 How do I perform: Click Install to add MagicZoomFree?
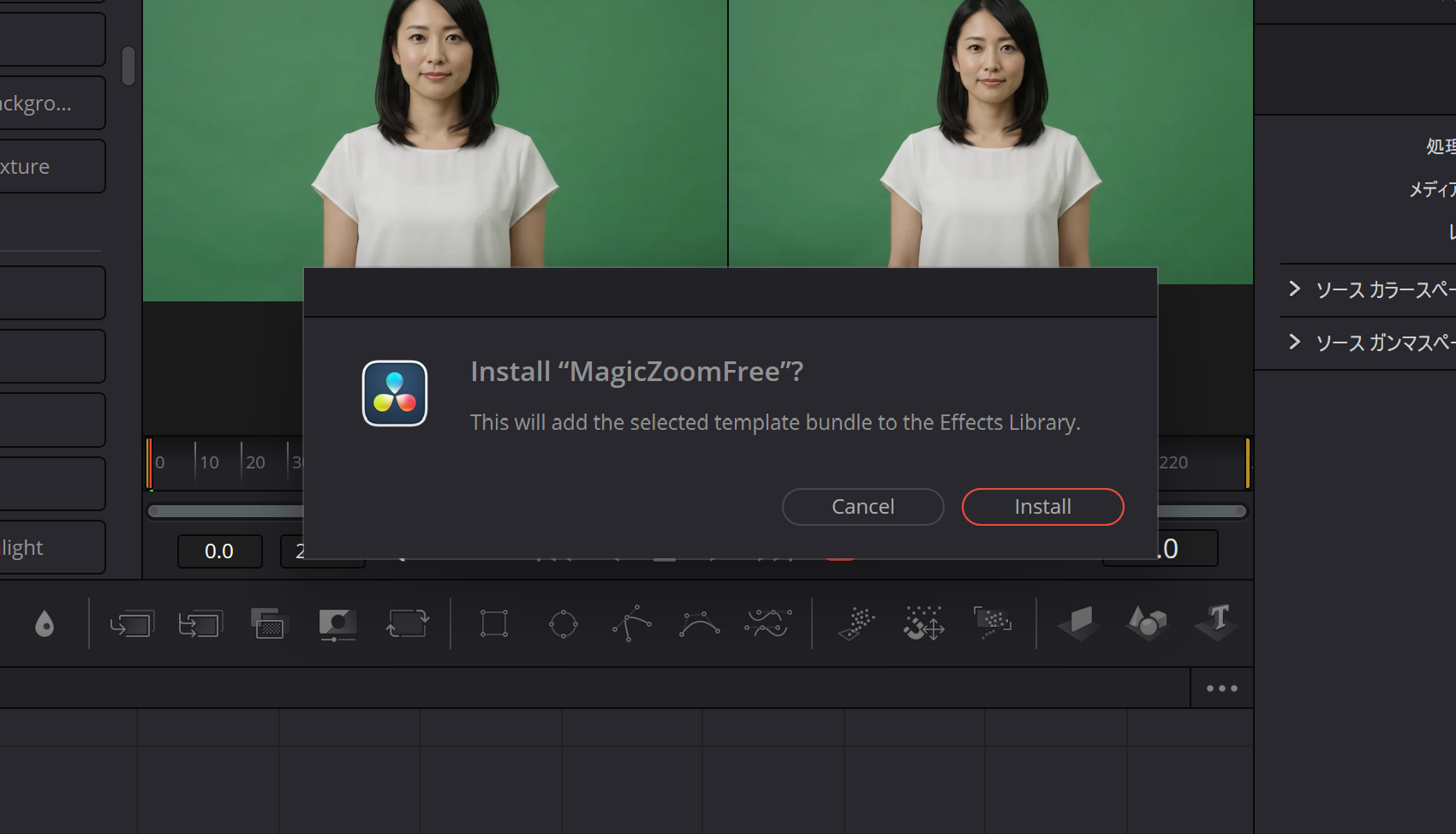1043,507
